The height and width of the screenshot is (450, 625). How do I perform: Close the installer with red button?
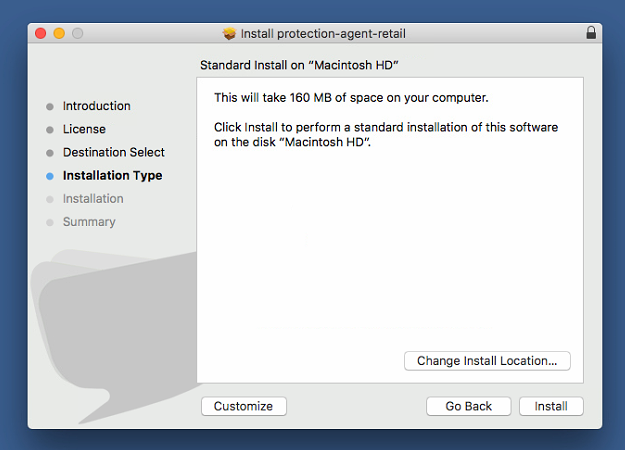(x=41, y=33)
